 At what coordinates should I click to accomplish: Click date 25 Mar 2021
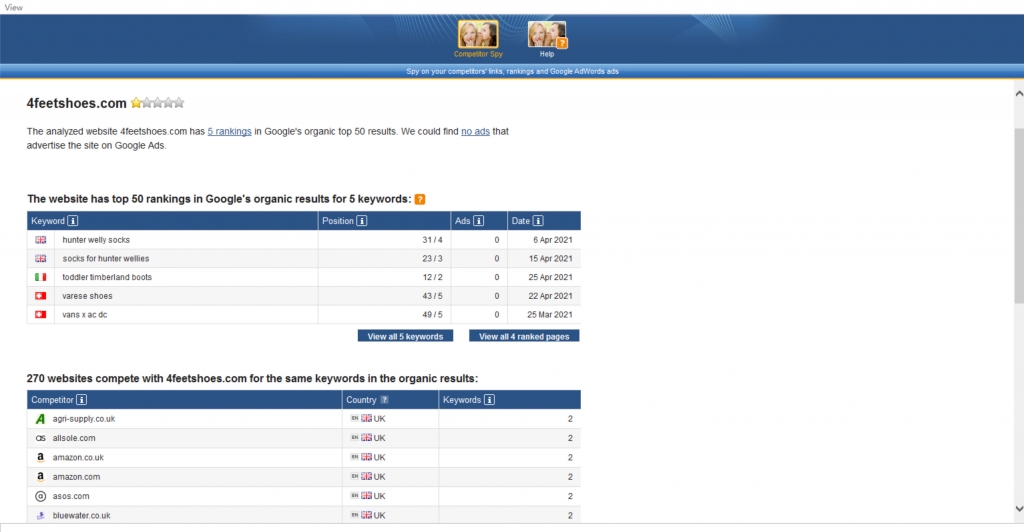[x=550, y=315]
